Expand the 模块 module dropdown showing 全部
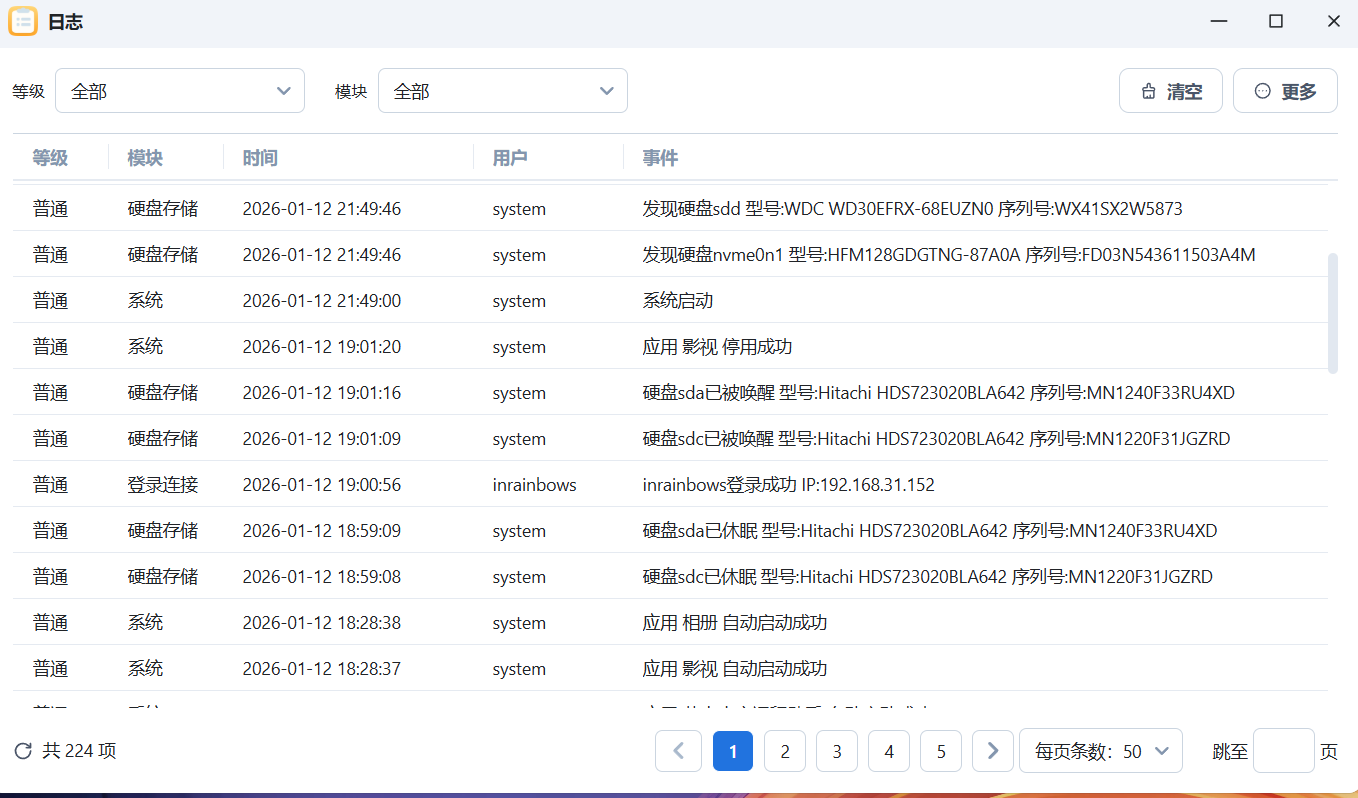 503,90
